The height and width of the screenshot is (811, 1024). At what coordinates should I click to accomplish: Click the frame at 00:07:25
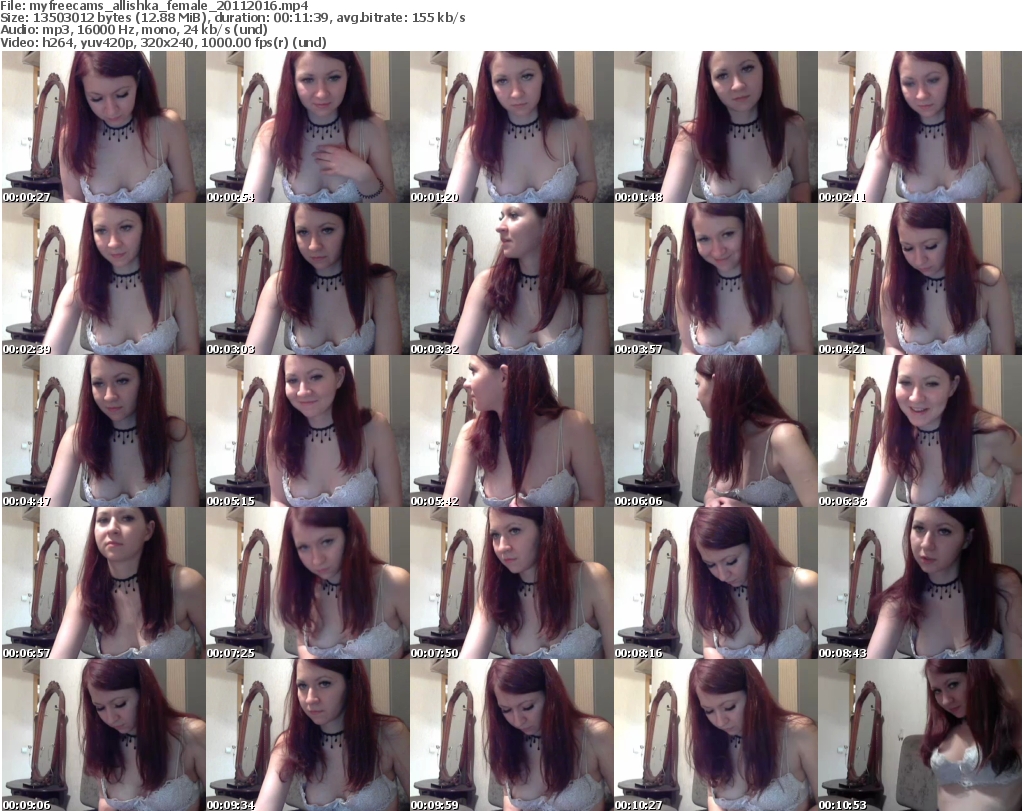click(x=307, y=583)
